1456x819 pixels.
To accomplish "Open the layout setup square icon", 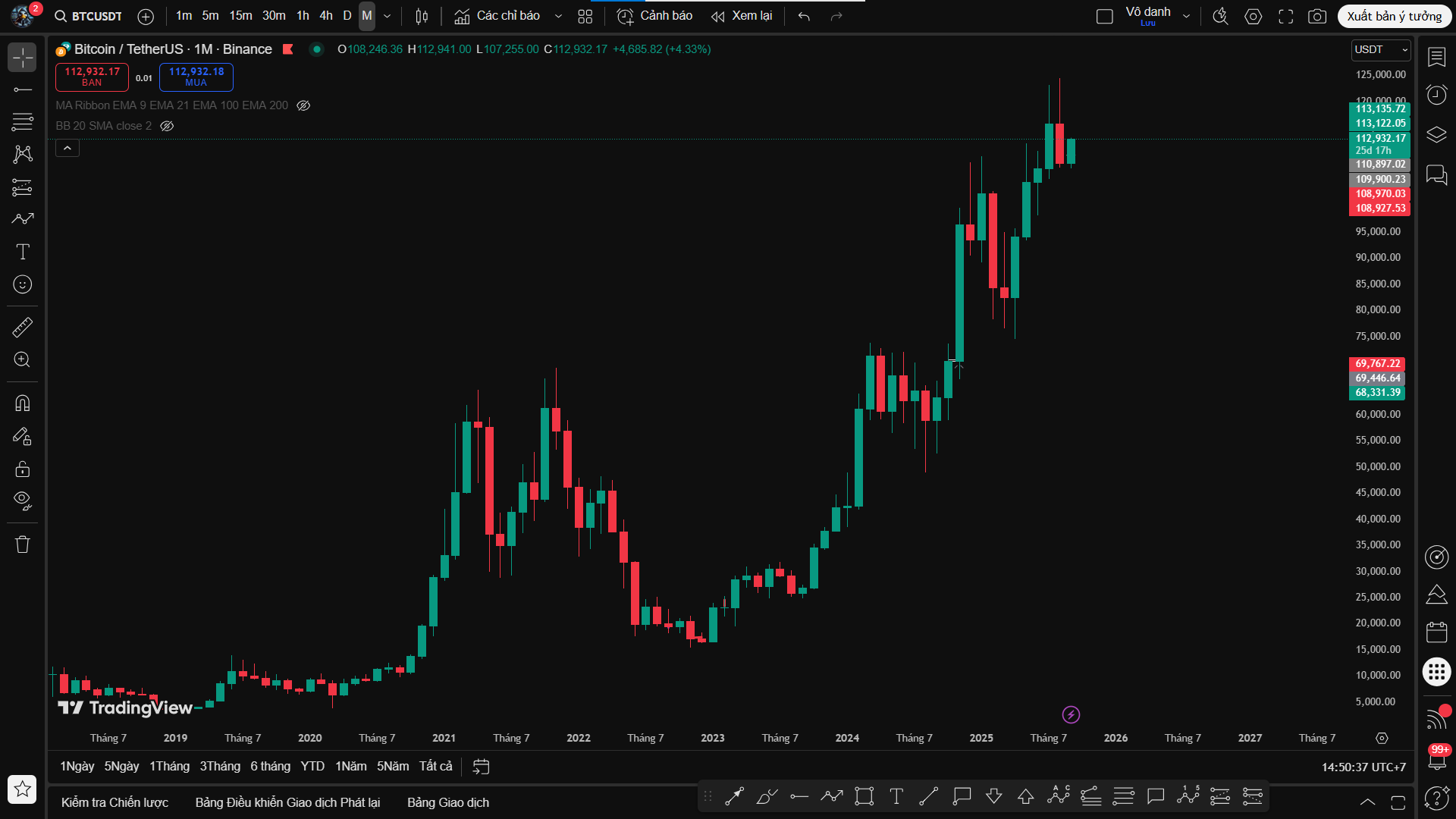I will click(x=1105, y=16).
